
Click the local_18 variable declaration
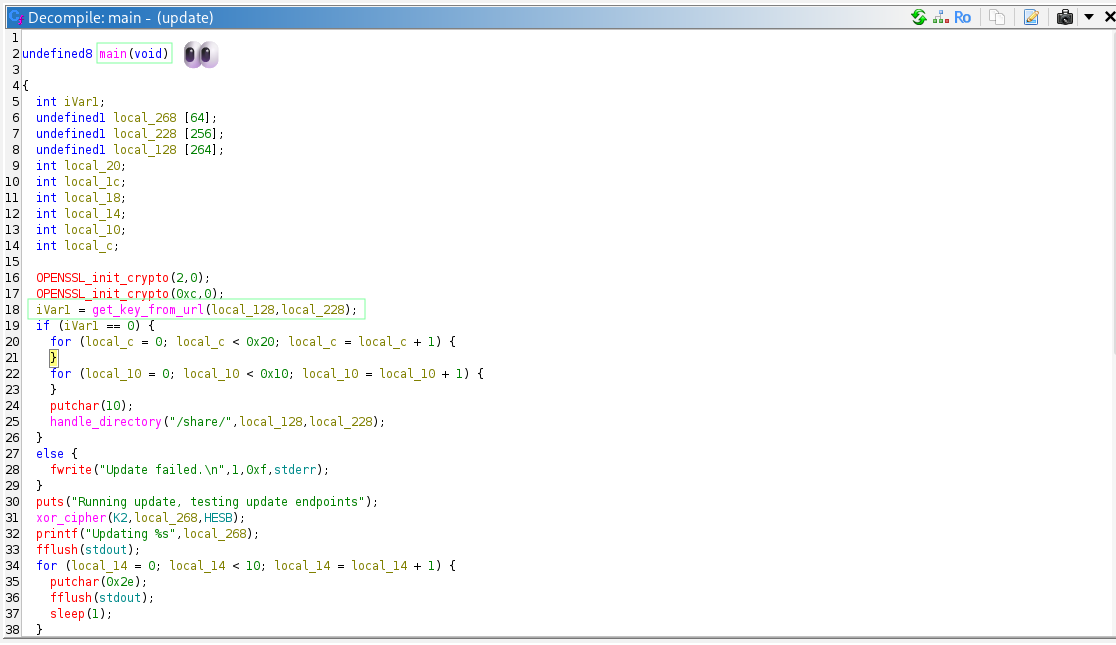(93, 198)
